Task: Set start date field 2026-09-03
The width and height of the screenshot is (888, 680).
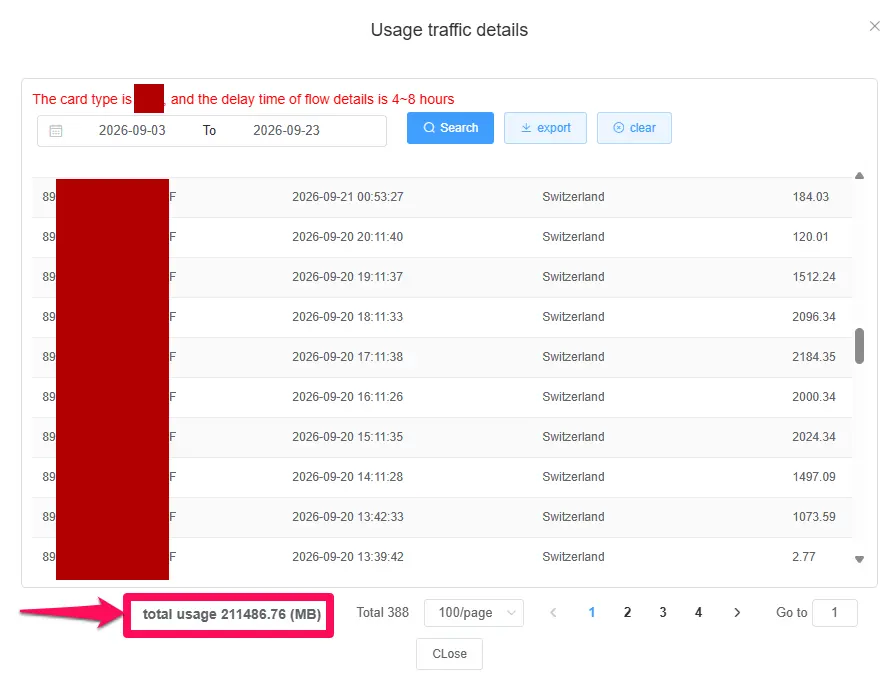Action: click(x=132, y=131)
